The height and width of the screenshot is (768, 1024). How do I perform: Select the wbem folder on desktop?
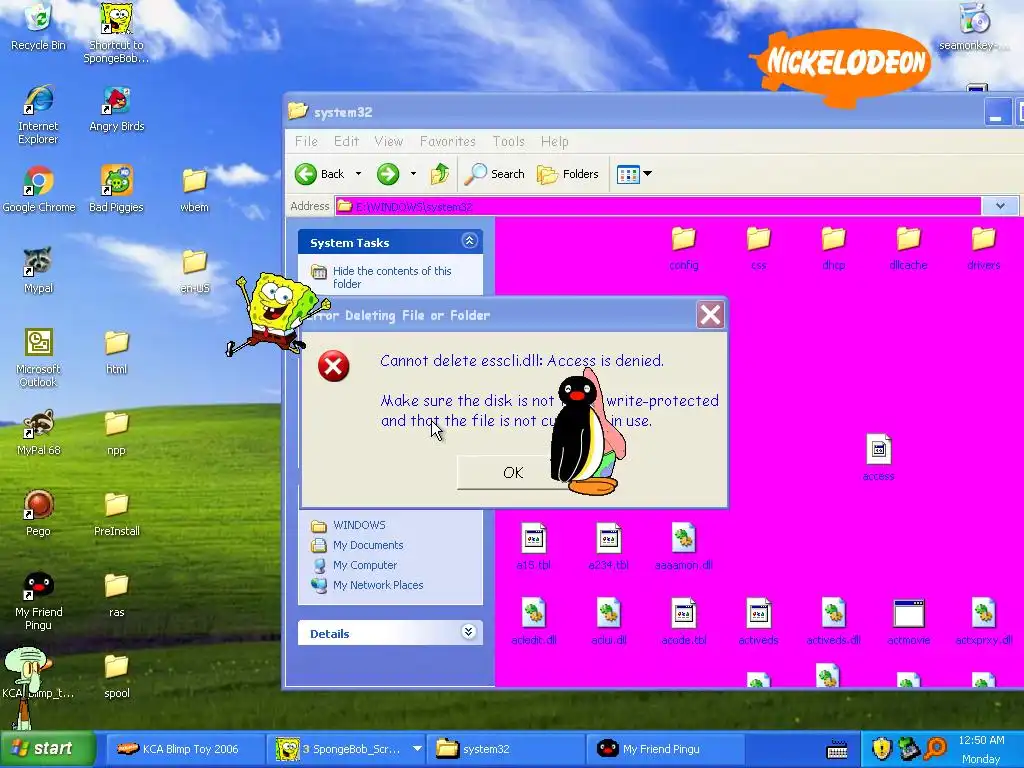(195, 189)
